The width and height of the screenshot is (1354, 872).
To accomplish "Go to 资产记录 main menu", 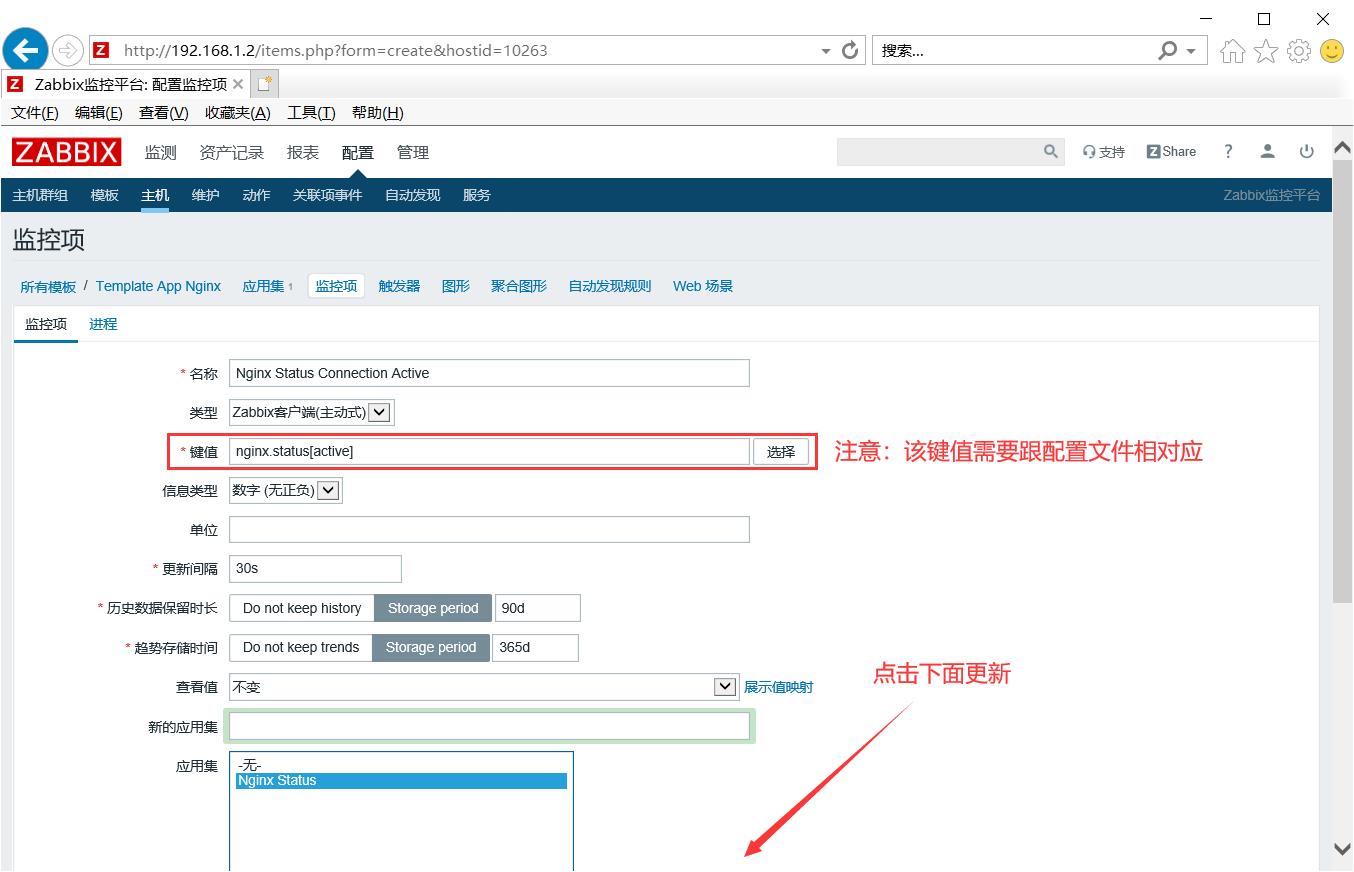I will [x=231, y=152].
